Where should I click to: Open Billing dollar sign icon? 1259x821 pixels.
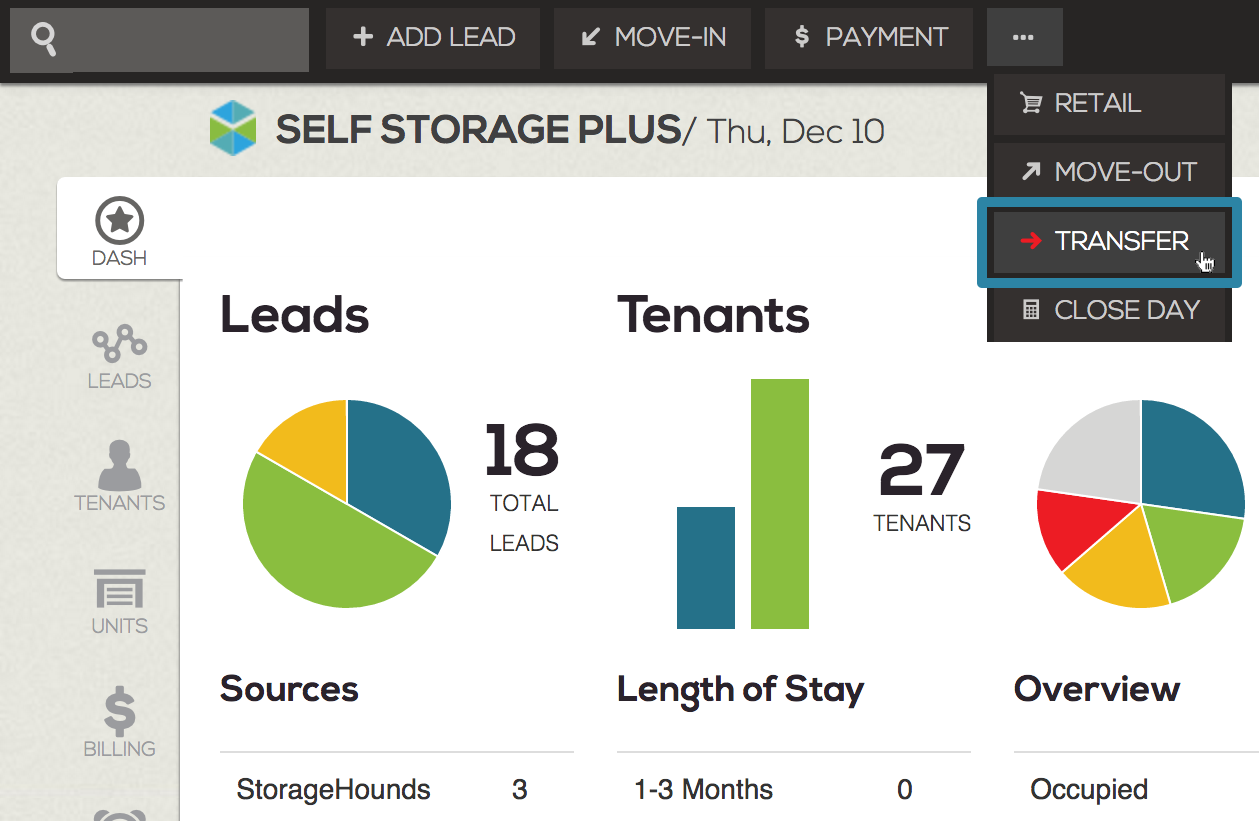(x=120, y=711)
